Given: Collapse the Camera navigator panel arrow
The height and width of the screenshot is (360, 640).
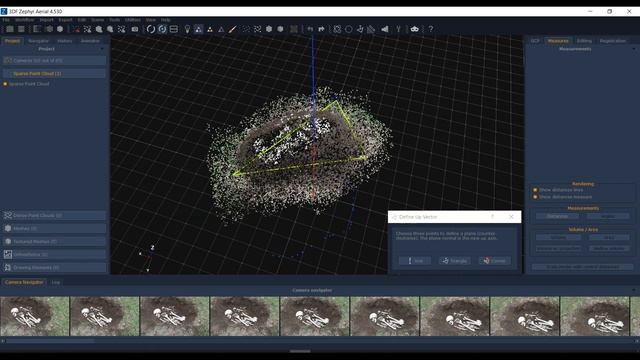Looking at the screenshot, I should (634, 290).
